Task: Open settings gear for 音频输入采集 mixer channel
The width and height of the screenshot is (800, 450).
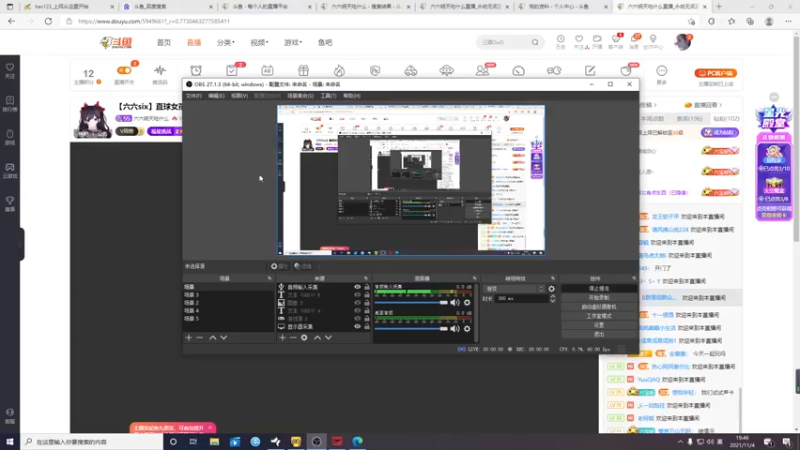Action: point(467,303)
